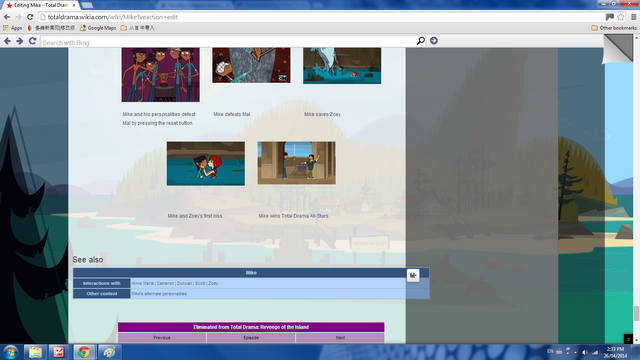Open the Duncan interaction link

[x=184, y=283]
